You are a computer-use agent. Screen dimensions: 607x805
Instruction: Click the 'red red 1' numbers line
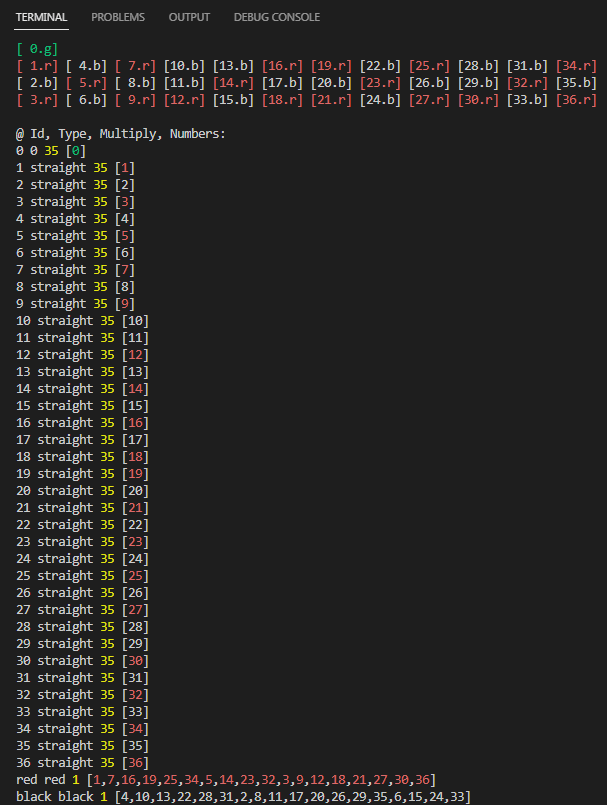(225, 779)
